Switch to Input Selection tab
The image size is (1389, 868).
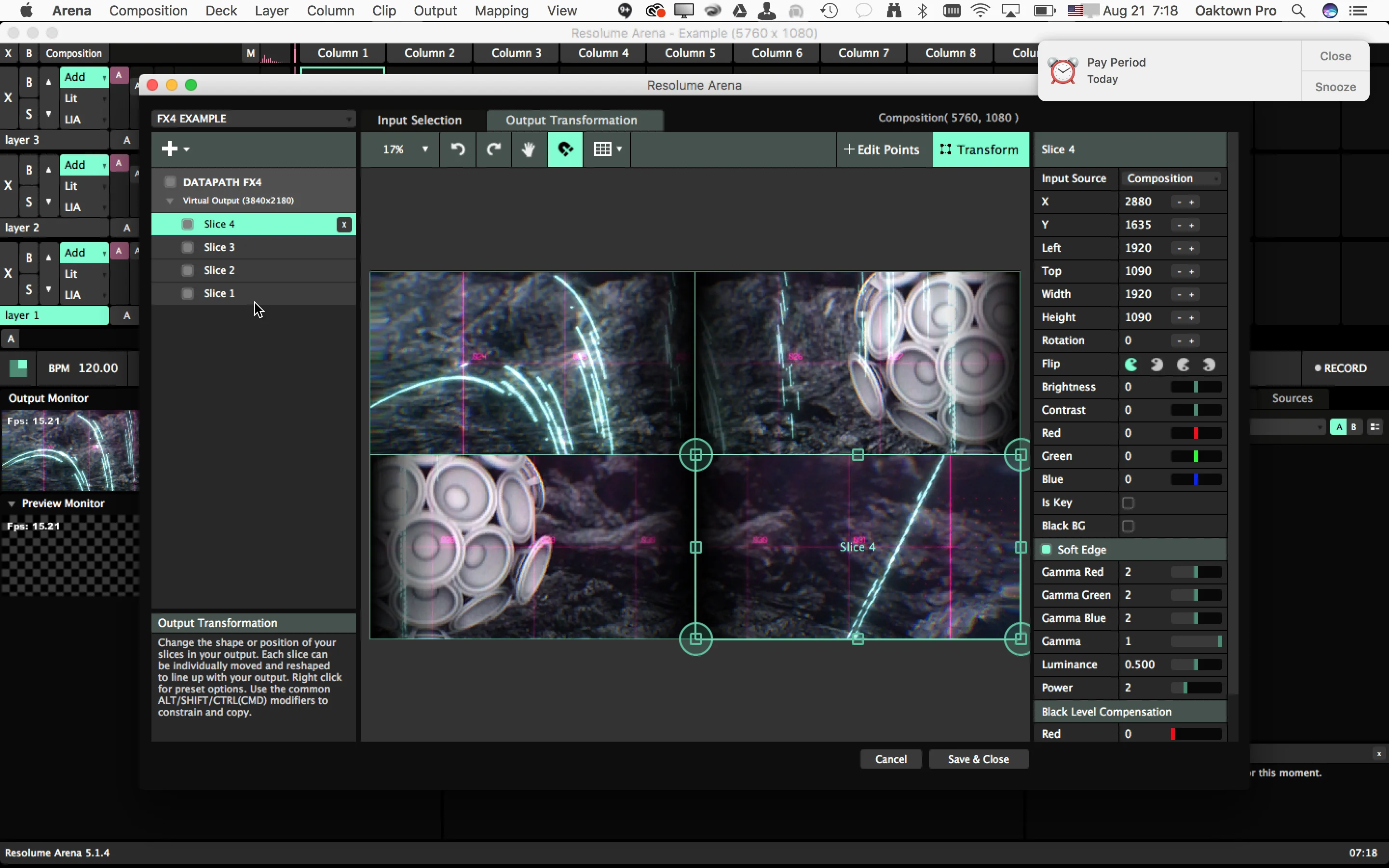pos(420,120)
